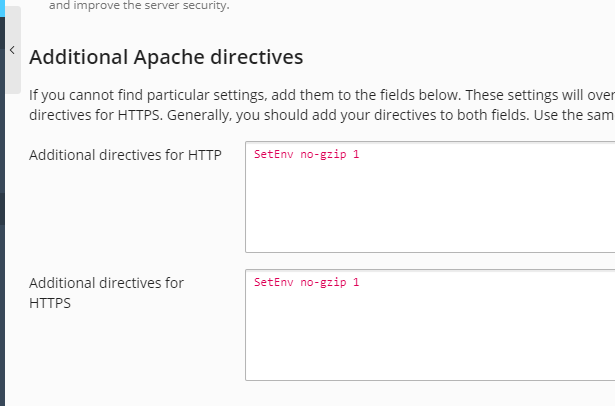Click the "Additional directives for HTTP" label
The width and height of the screenshot is (615, 406).
(125, 155)
